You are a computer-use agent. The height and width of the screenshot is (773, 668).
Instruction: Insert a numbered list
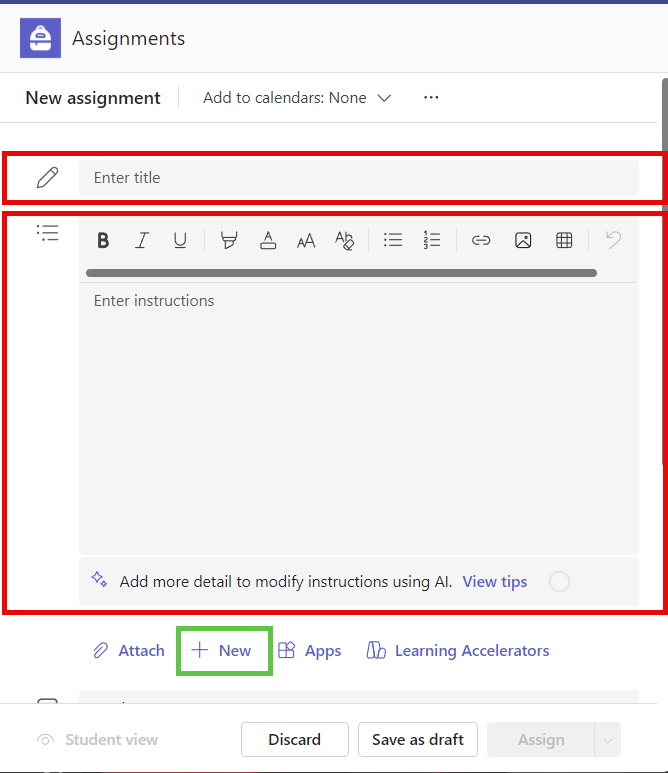[432, 240]
